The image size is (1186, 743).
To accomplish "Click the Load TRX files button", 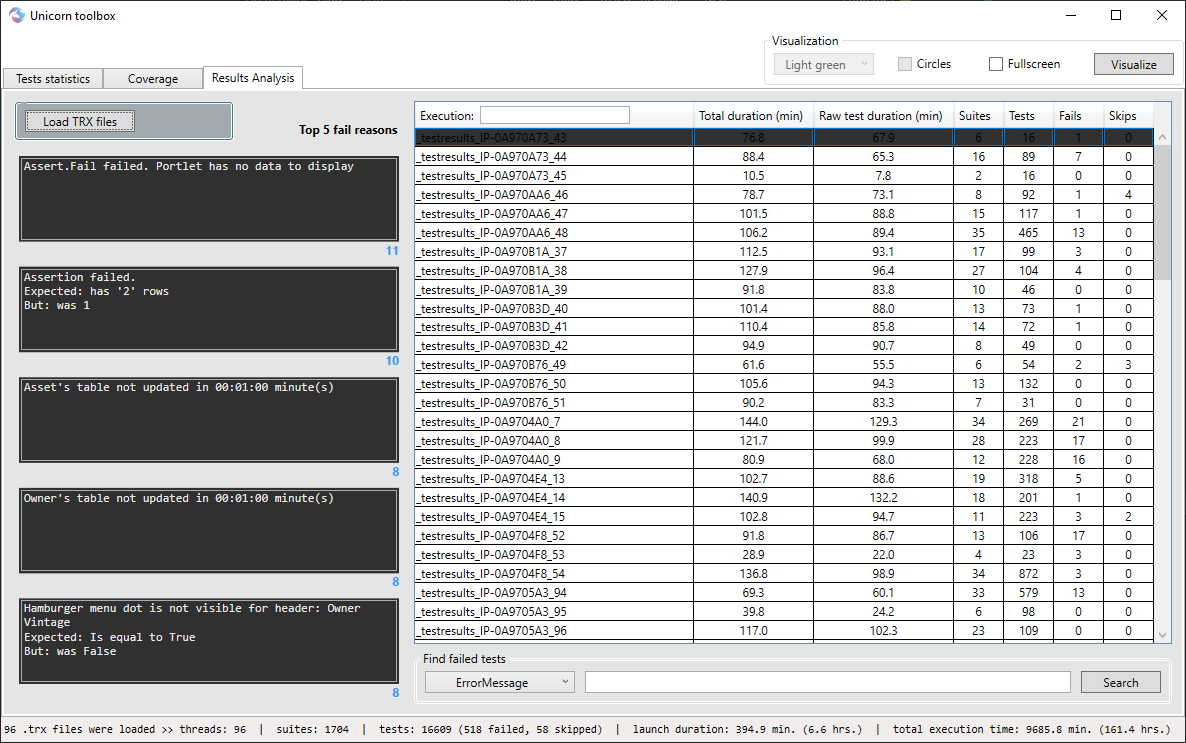I will click(79, 121).
